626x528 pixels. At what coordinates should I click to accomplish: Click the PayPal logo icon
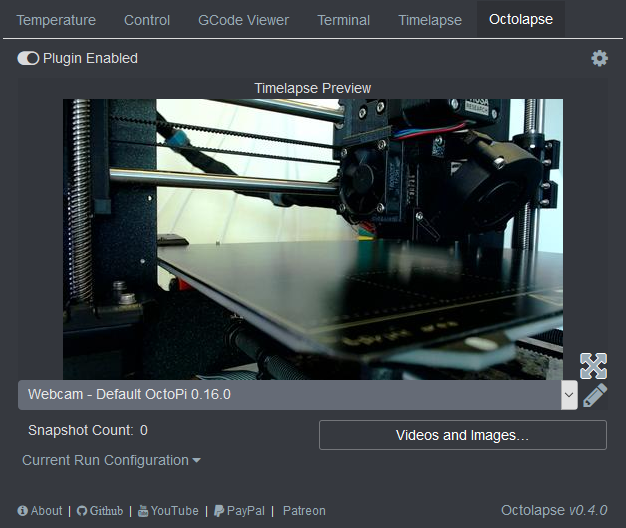pyautogui.click(x=219, y=511)
